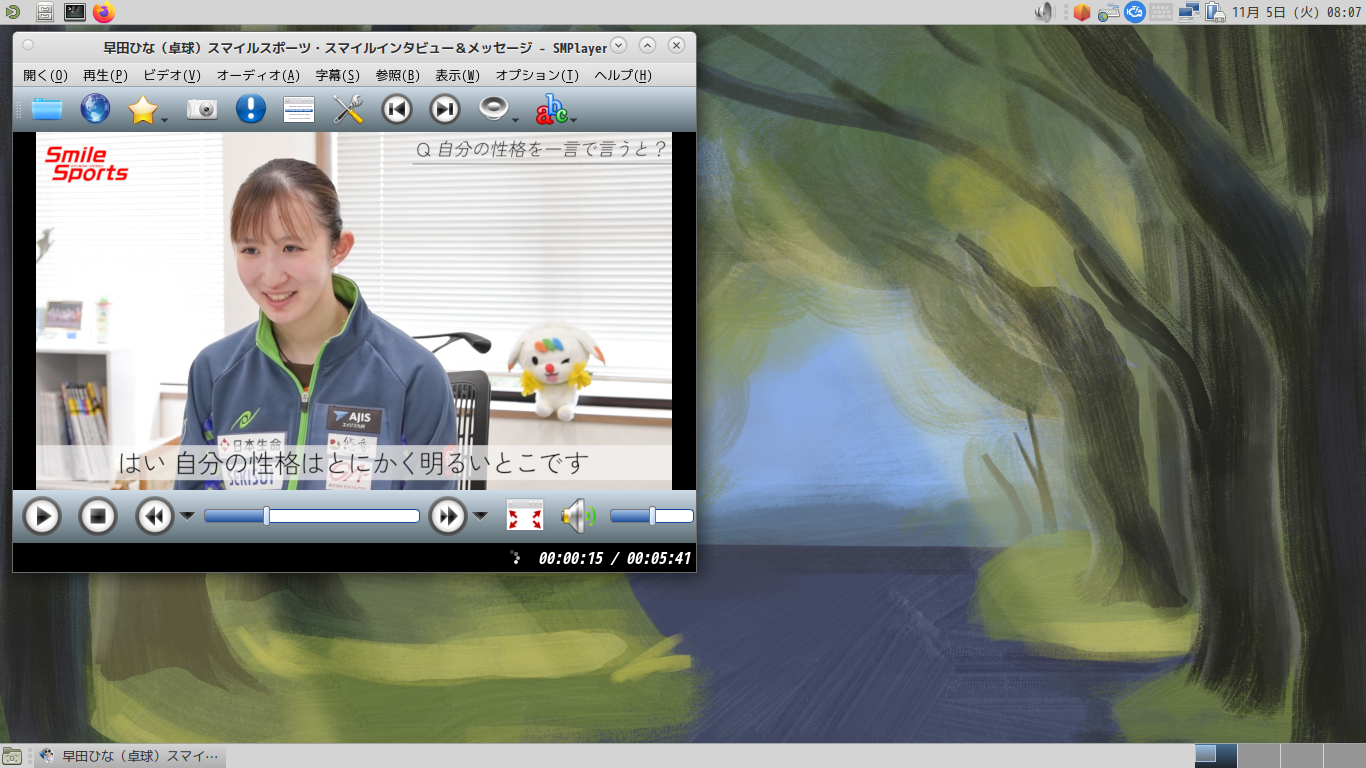Open the playlist window icon

299,109
